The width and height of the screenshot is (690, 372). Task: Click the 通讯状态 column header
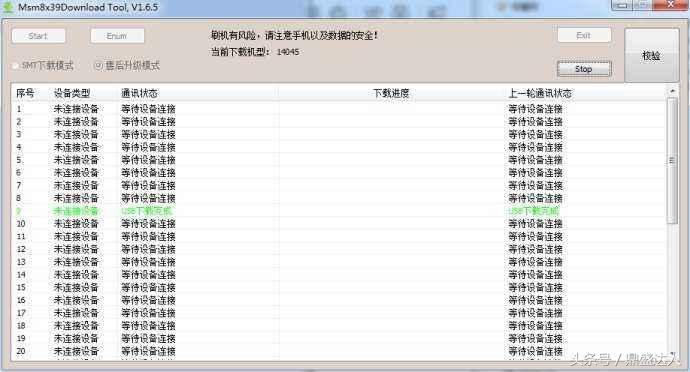pyautogui.click(x=139, y=93)
